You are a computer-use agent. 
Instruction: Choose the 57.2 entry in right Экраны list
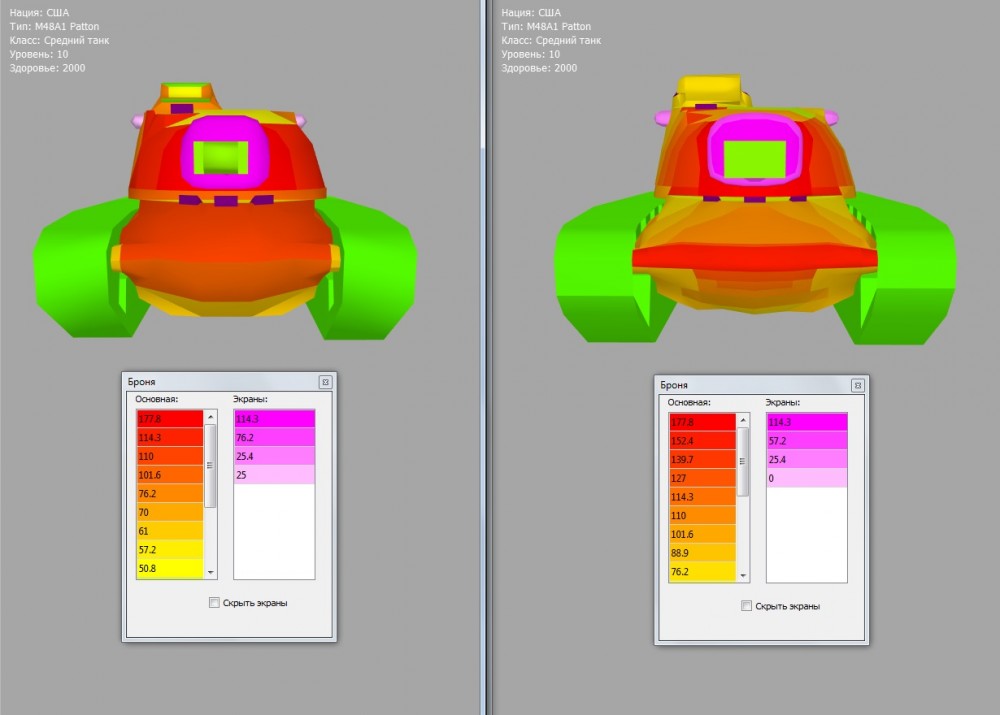tap(806, 440)
